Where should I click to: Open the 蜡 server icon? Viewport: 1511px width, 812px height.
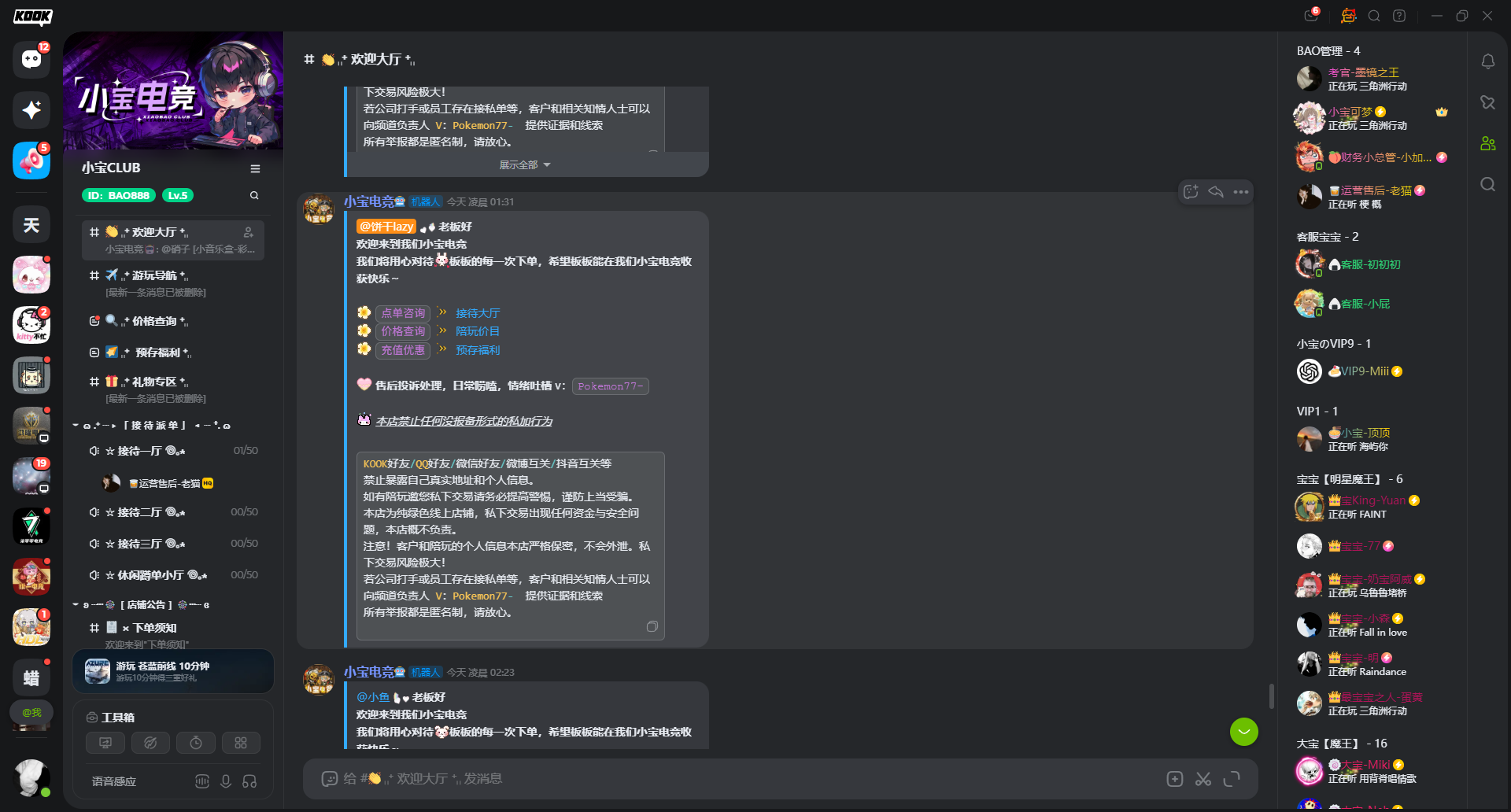point(31,678)
